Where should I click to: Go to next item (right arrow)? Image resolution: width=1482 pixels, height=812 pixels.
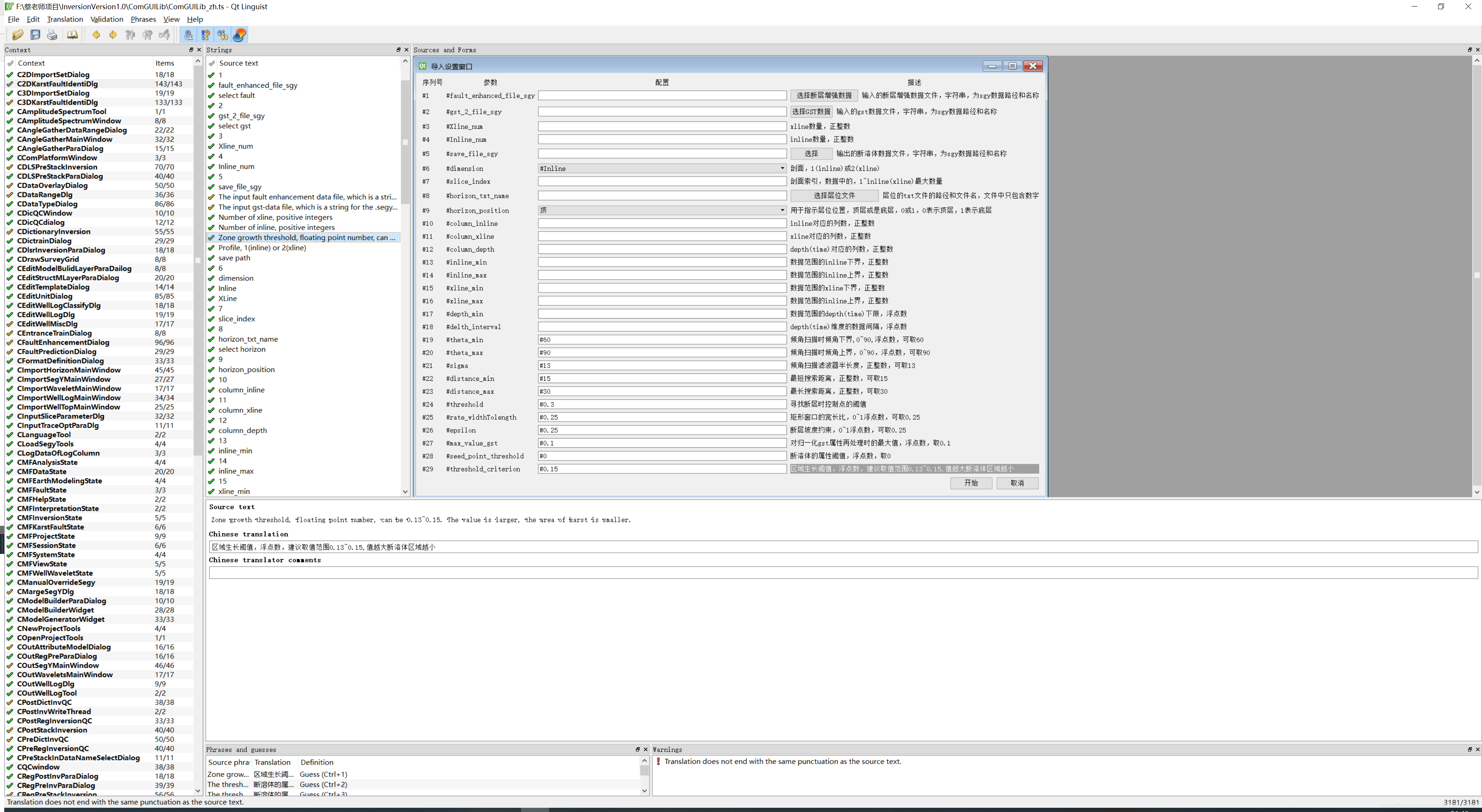[x=114, y=35]
